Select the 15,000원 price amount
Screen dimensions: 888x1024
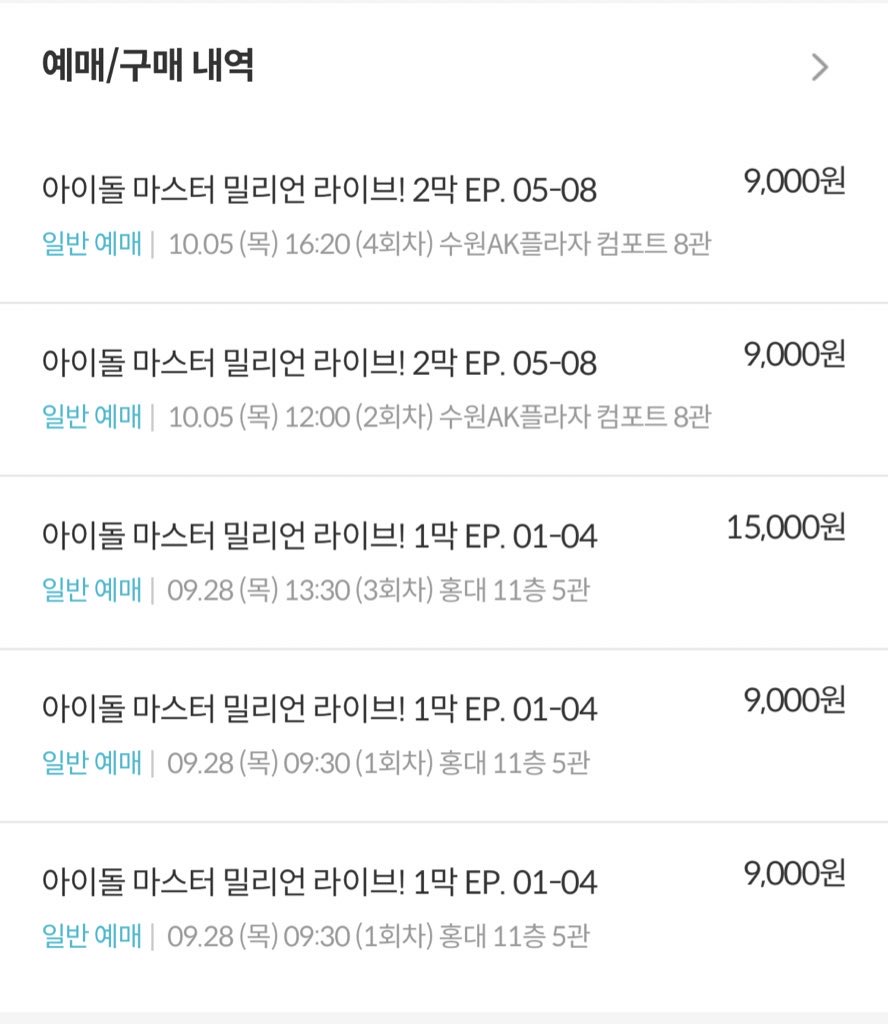pyautogui.click(x=786, y=528)
